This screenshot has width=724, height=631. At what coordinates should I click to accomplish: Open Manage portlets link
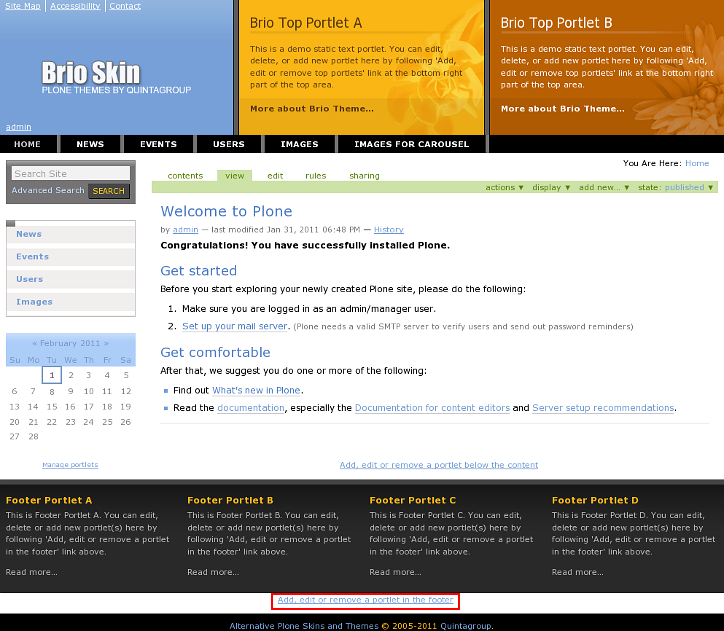[x=70, y=465]
